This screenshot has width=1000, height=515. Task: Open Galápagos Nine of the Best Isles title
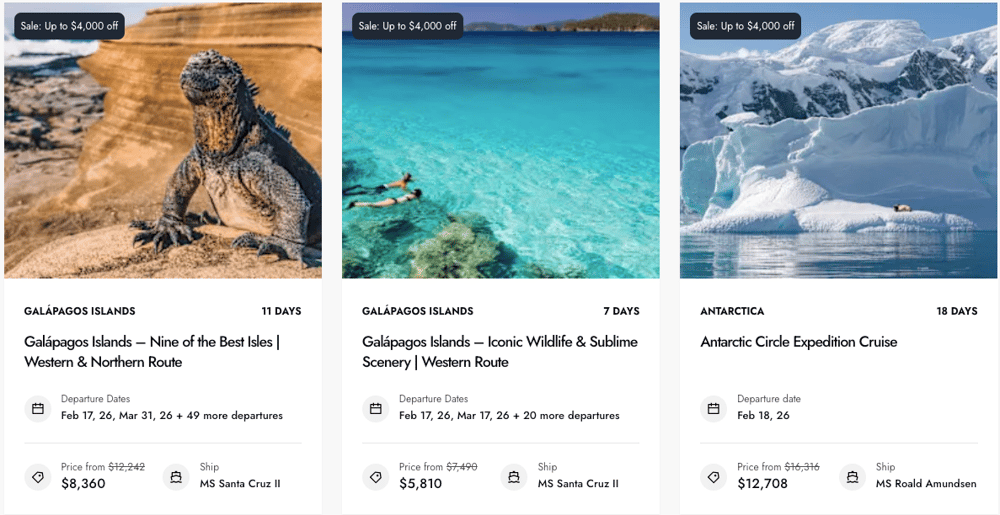coord(151,351)
